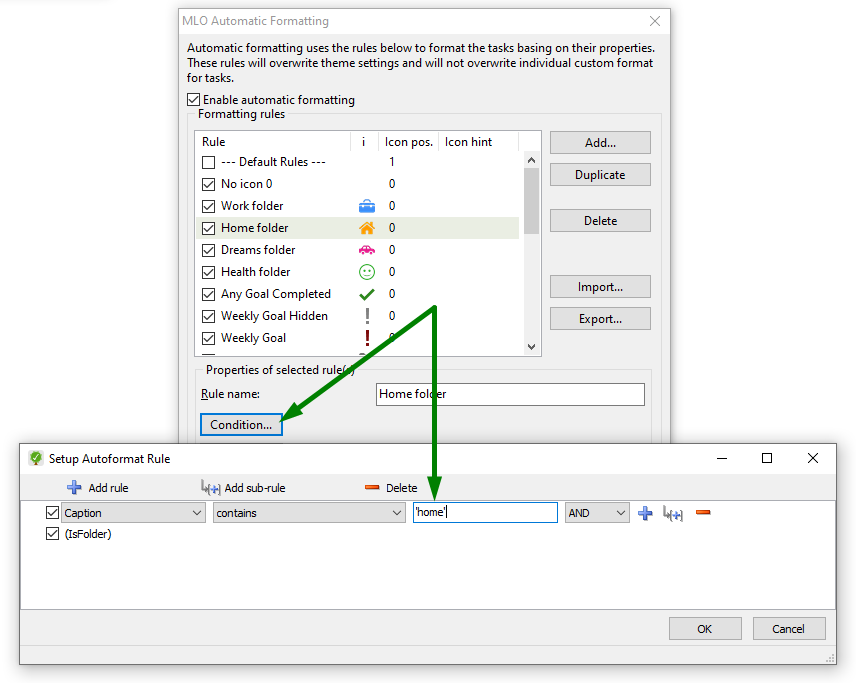Click the rules list scroll up arrow
This screenshot has width=856, height=683.
tap(531, 160)
